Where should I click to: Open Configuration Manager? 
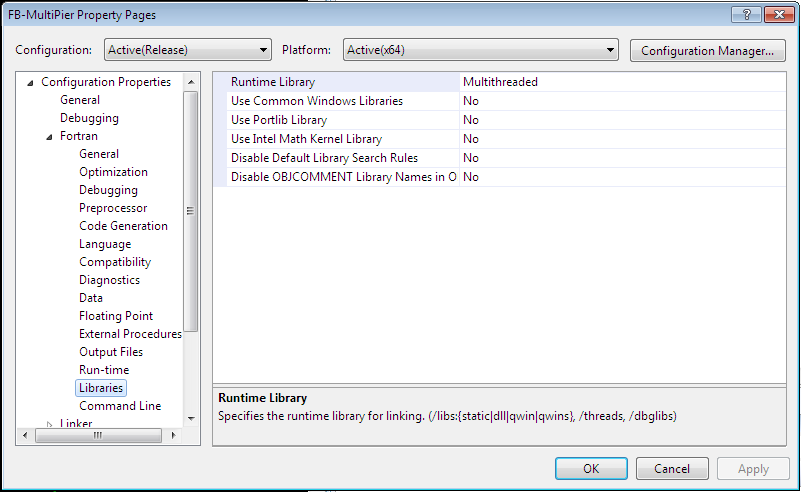(x=707, y=50)
